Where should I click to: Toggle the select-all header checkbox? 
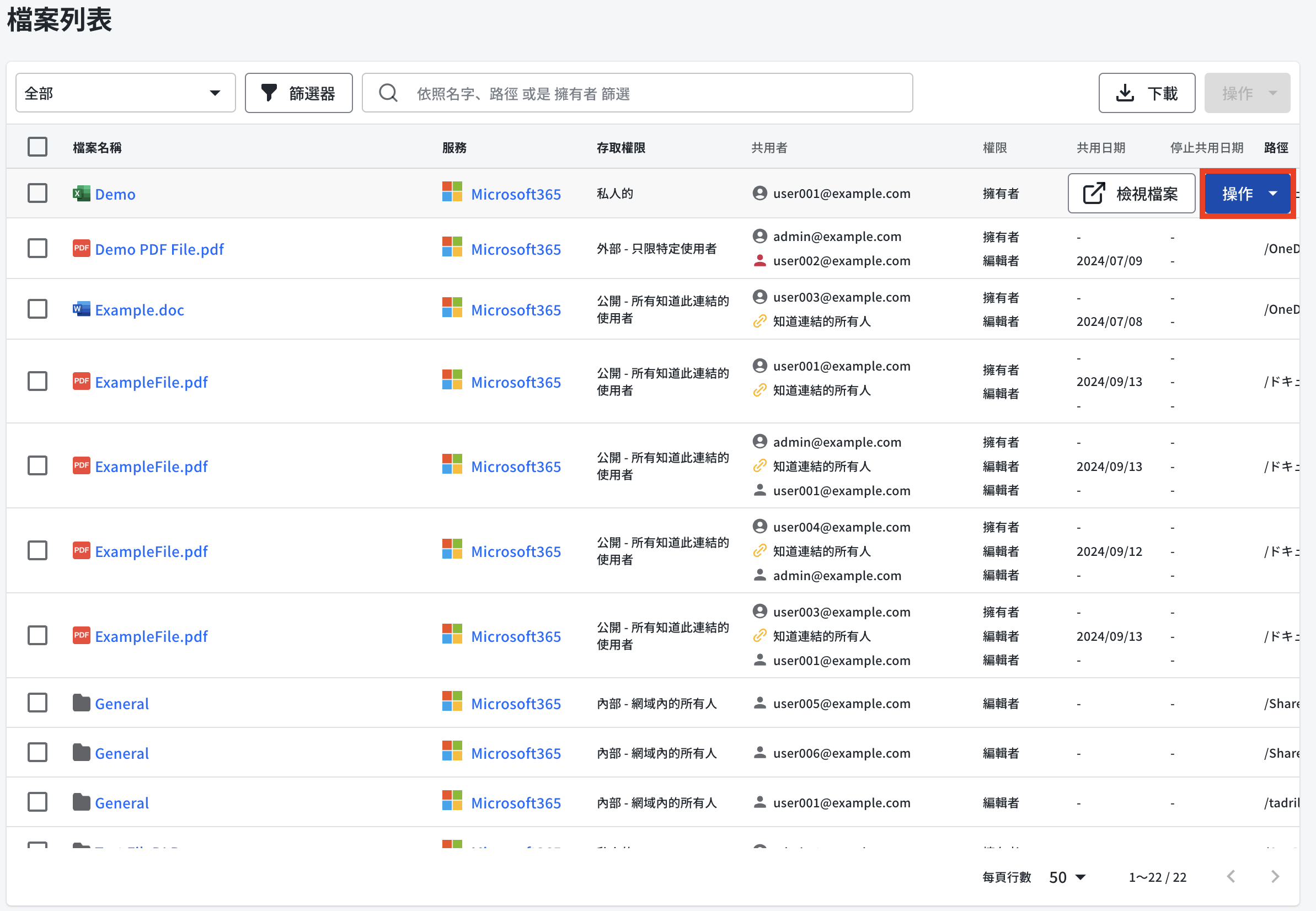38,147
